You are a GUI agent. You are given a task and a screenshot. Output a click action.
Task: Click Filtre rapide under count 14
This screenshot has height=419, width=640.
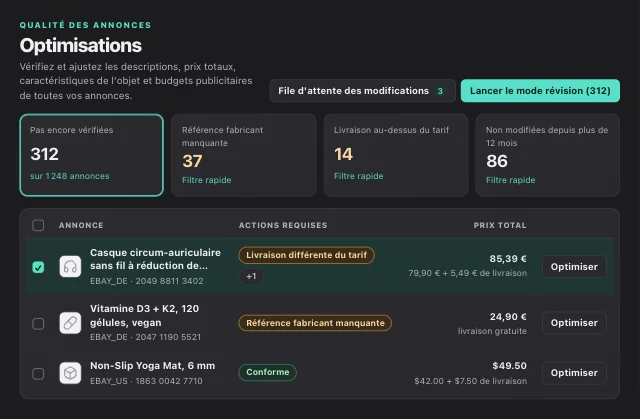[x=358, y=176]
